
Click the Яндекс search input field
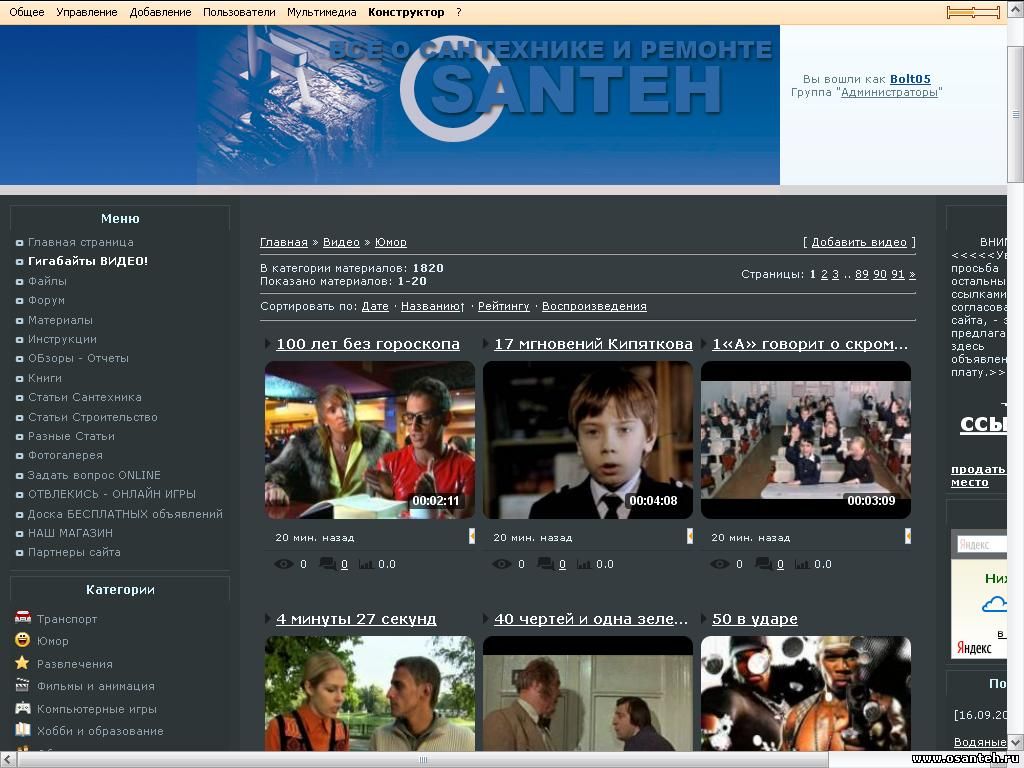click(x=980, y=544)
